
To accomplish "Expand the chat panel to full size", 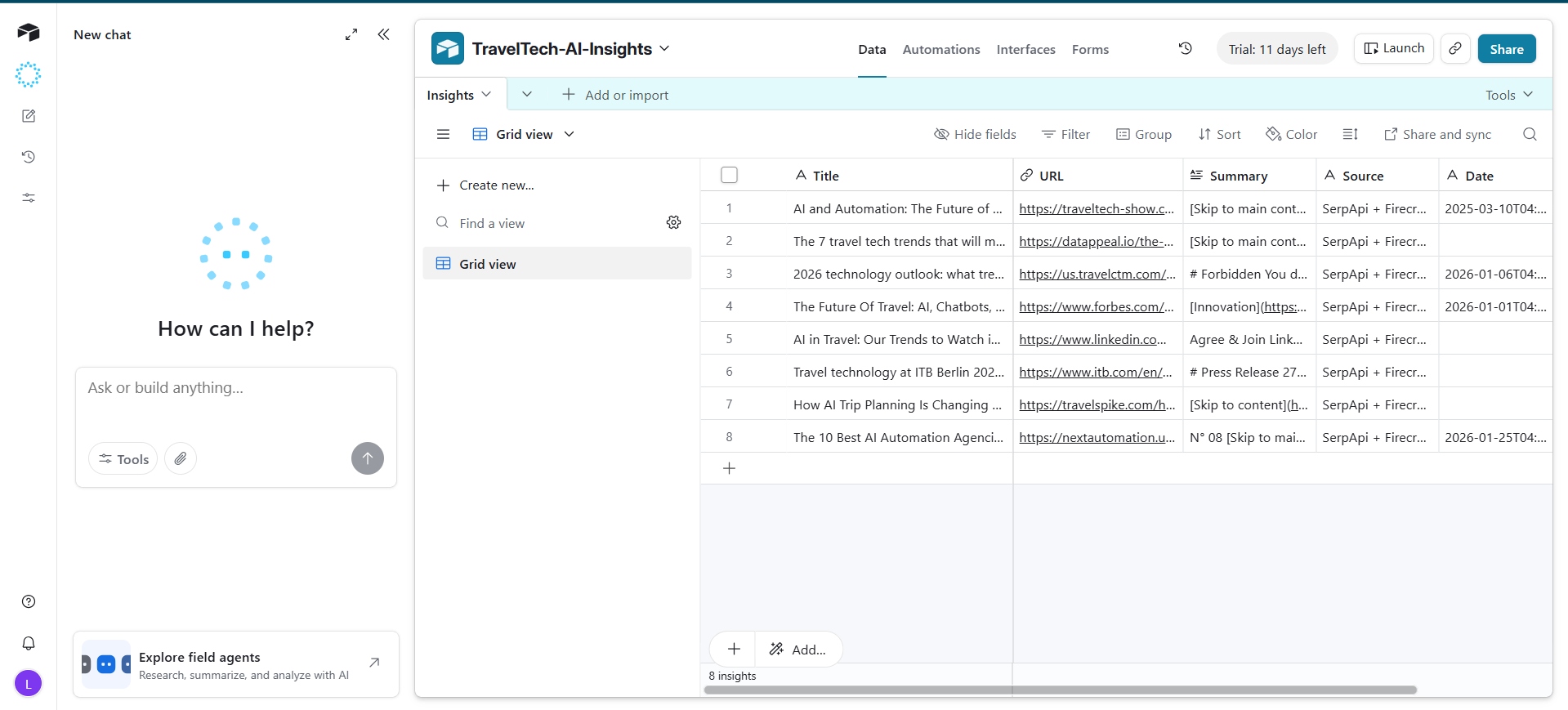I will click(x=351, y=34).
